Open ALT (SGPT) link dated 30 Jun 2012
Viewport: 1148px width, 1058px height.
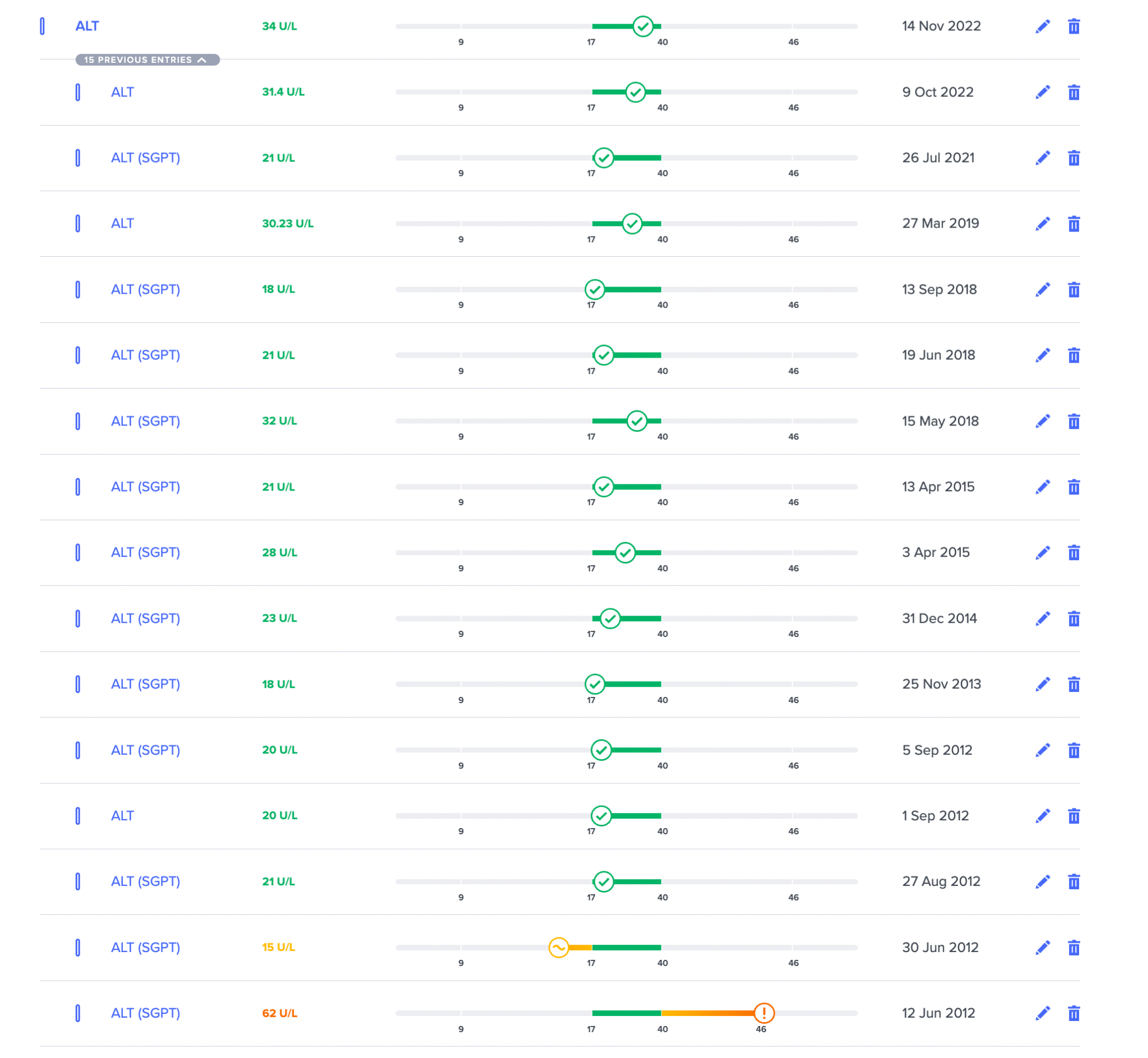click(x=145, y=948)
